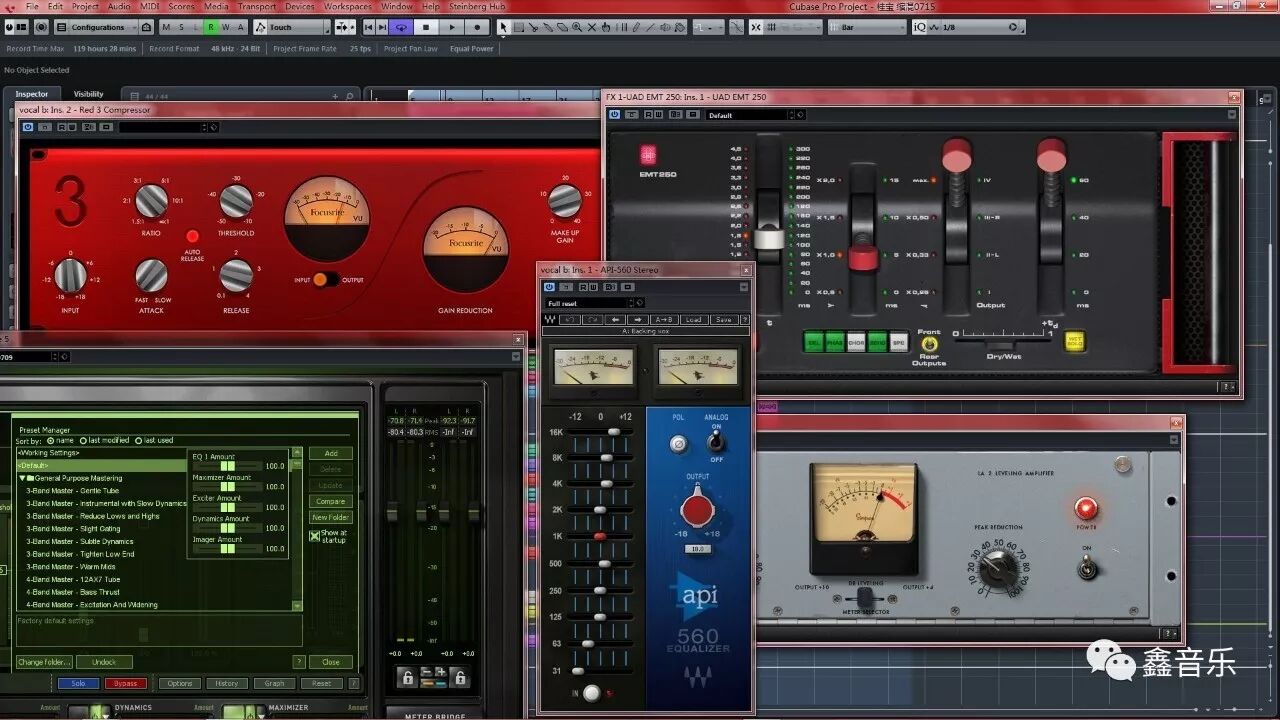
Task: Toggle Red 3 Compressor plugin power button
Action: coord(28,127)
